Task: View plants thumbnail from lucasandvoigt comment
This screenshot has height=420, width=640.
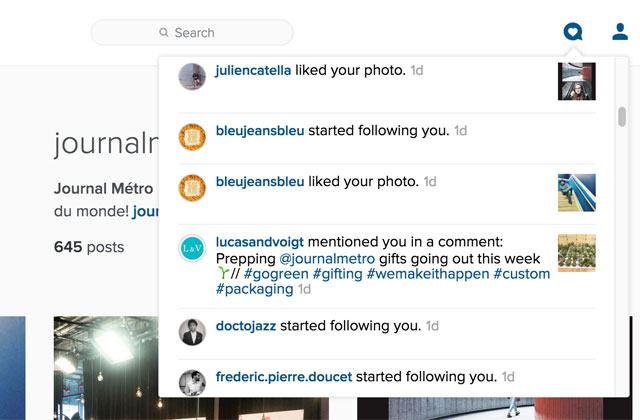Action: (x=577, y=253)
